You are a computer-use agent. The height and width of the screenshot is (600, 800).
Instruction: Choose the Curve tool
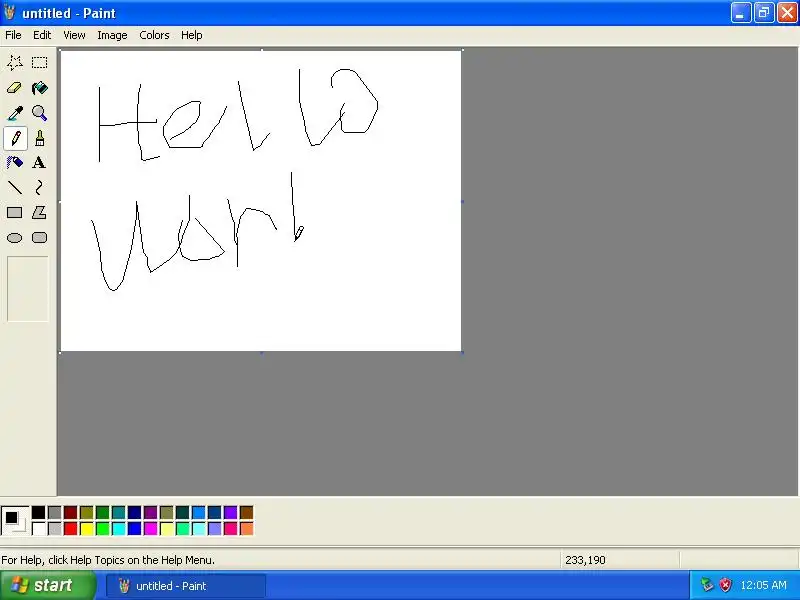39,188
